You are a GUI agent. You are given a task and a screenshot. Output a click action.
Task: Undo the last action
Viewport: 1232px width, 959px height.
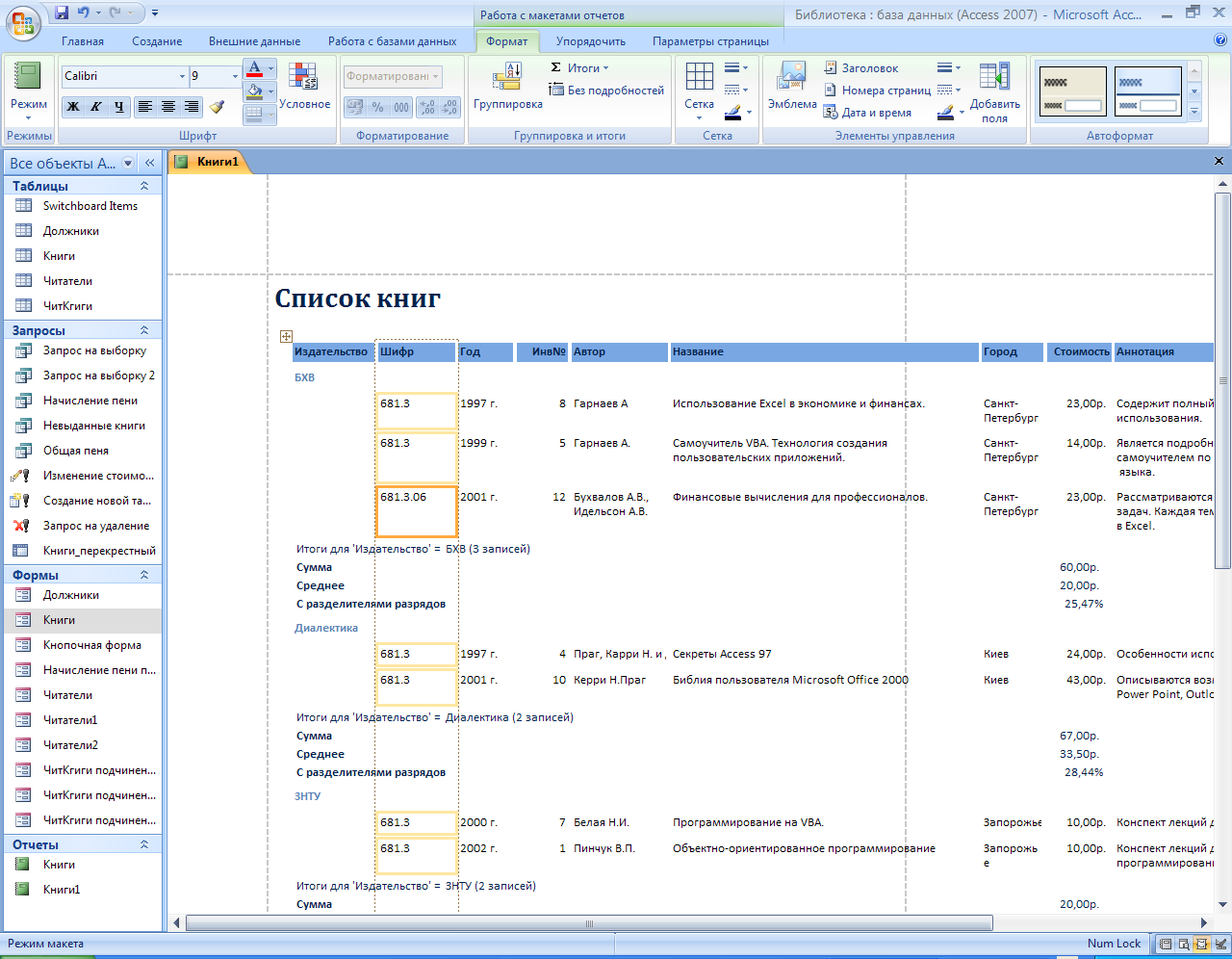click(x=84, y=13)
